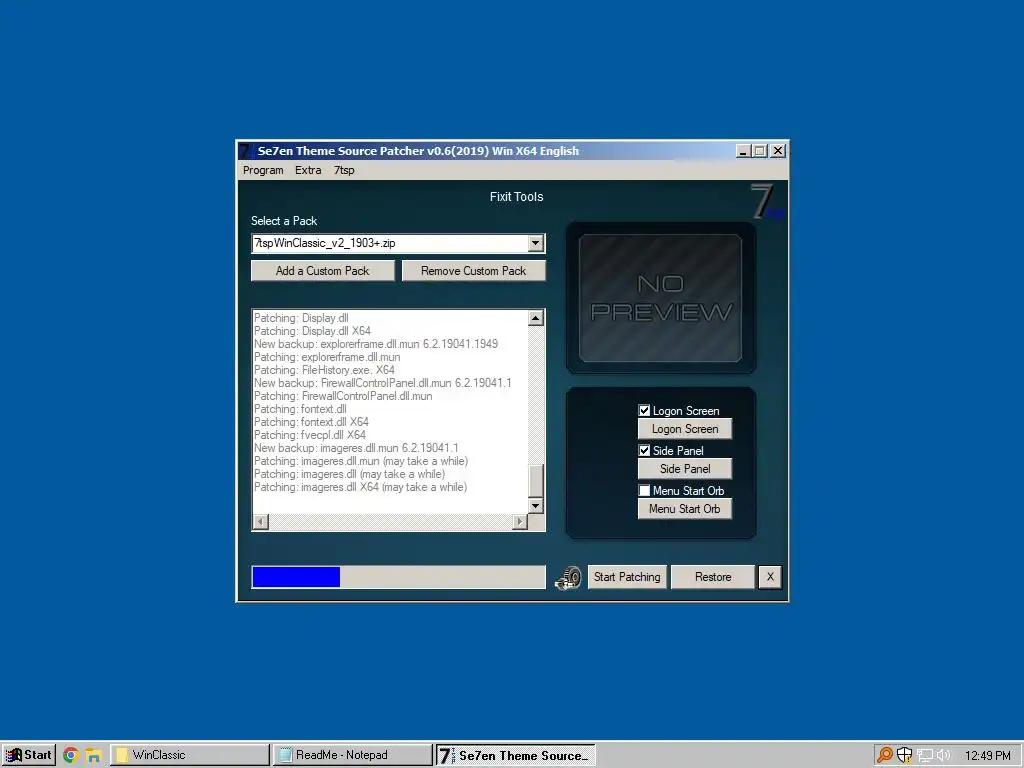Click the Menu Start Orb button
The image size is (1024, 768).
pos(684,508)
